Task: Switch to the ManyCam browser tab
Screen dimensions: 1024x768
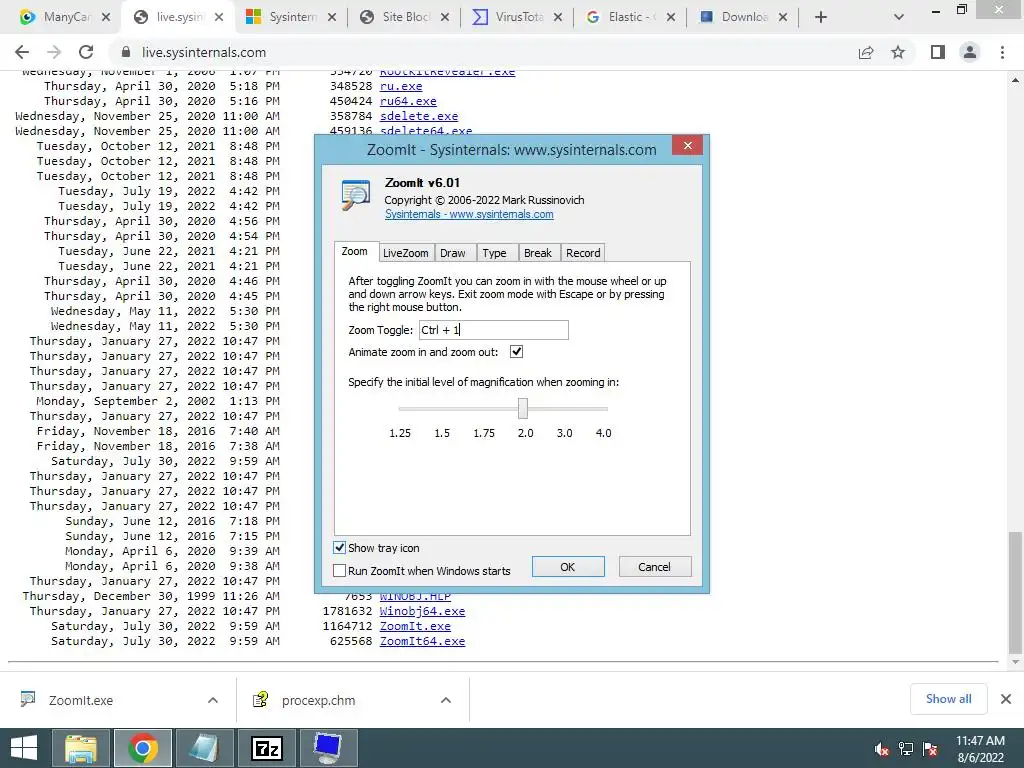Action: pos(65,17)
